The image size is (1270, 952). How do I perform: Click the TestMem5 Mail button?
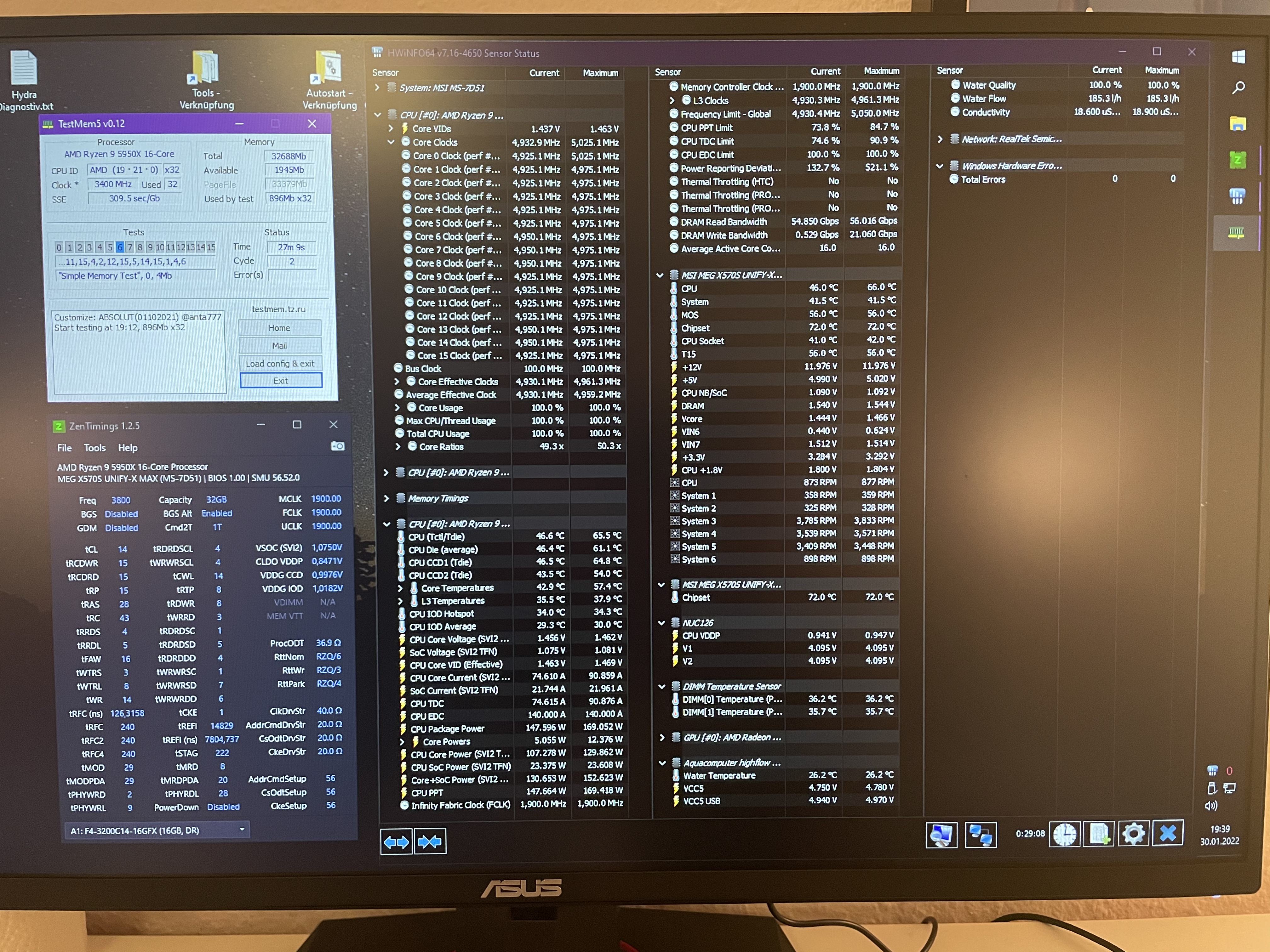(280, 345)
